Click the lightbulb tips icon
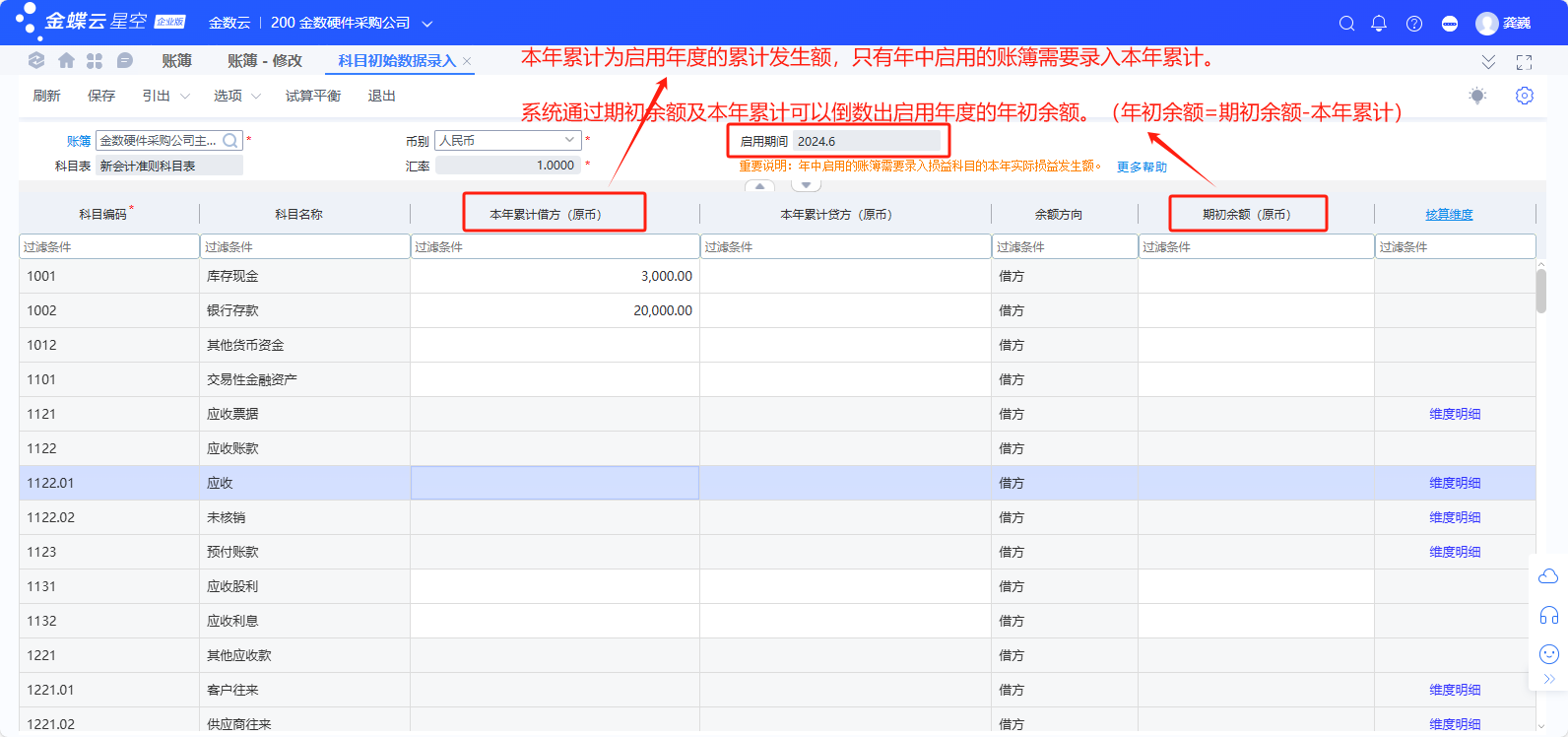Screen dimensions: 1568x737 (x=1476, y=96)
